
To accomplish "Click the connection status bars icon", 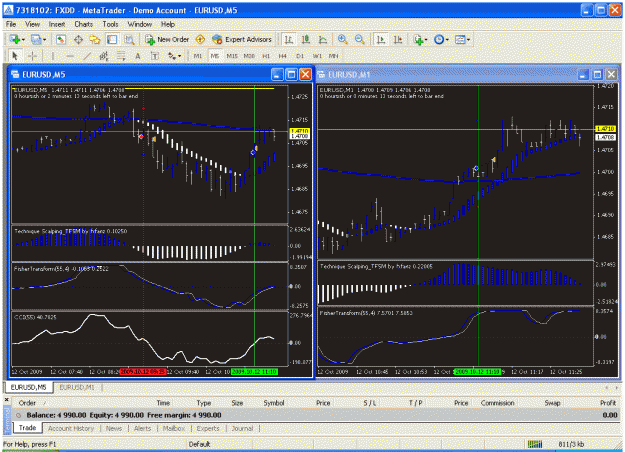I will [535, 444].
